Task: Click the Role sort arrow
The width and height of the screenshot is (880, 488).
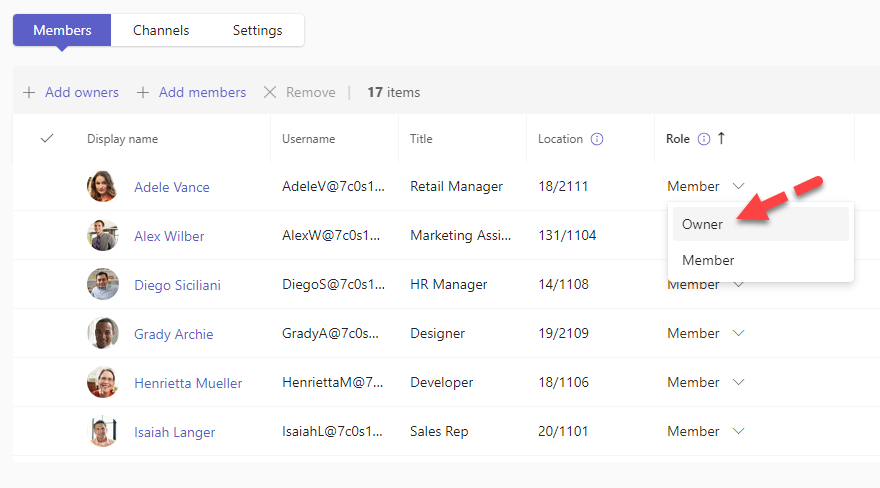Action: (721, 138)
